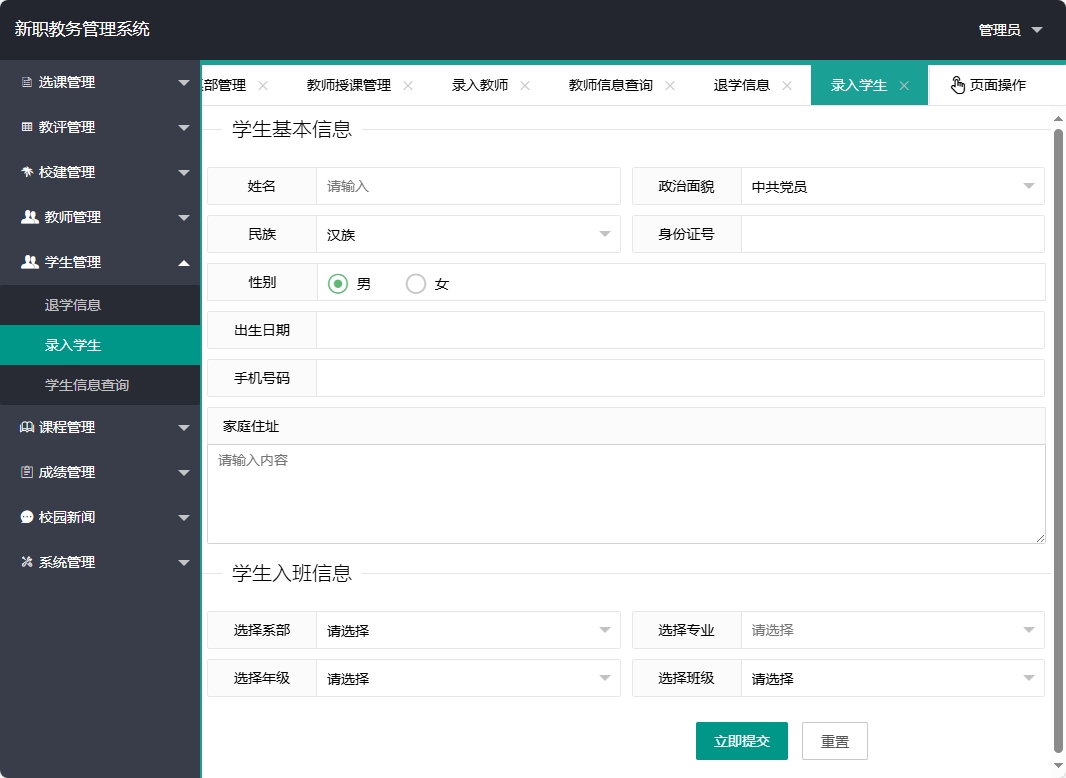Image resolution: width=1066 pixels, height=778 pixels.
Task: Select the 教评管理 icon in sidebar
Action: point(29,127)
